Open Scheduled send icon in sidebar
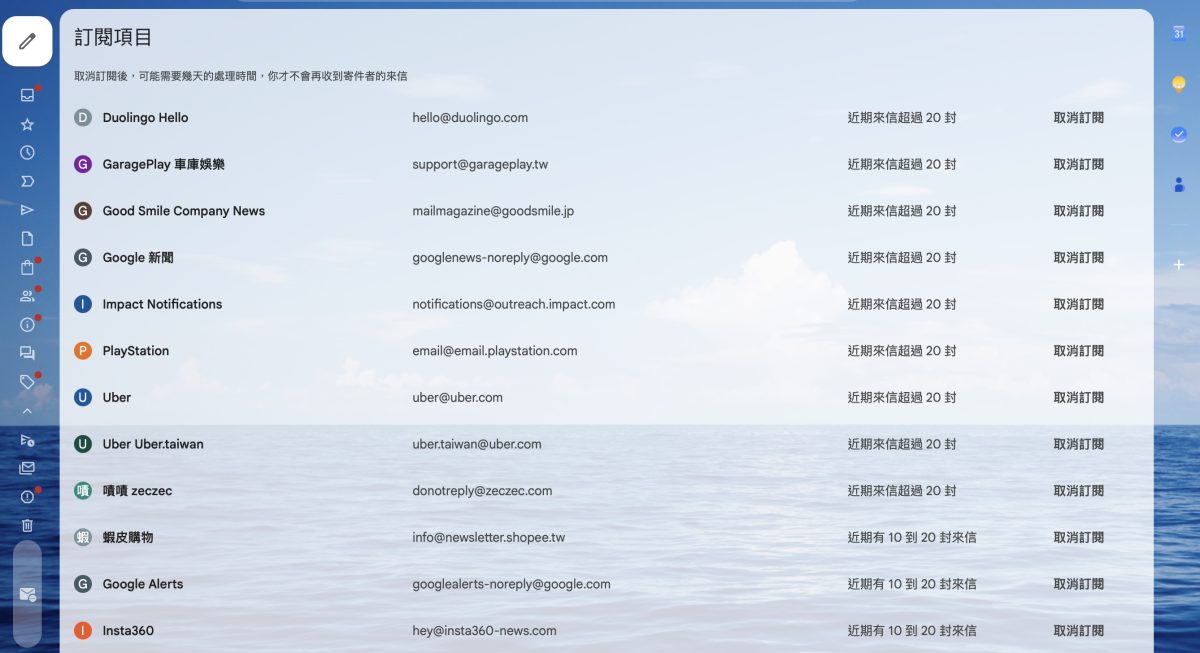Screen dimensions: 1200x653 pos(27,440)
